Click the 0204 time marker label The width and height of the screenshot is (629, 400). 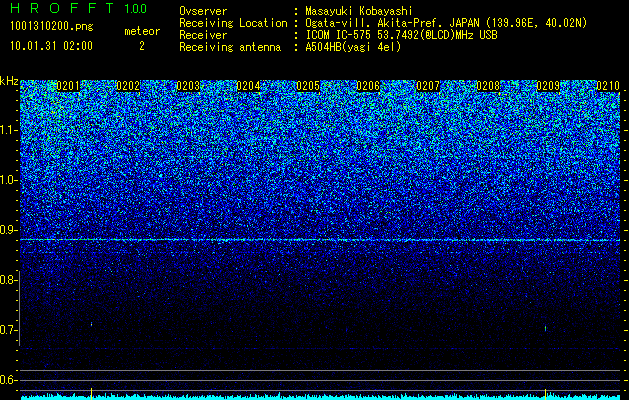click(248, 86)
